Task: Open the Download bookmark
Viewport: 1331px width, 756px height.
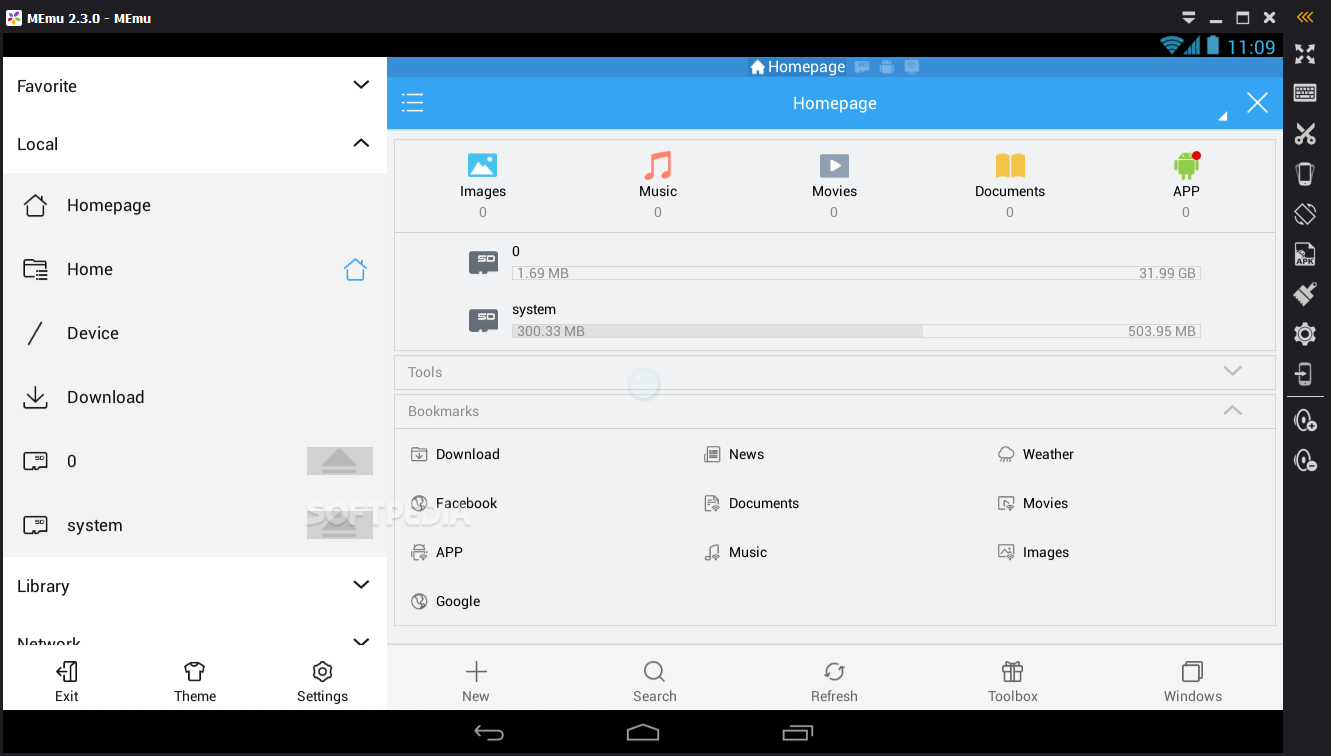Action: [455, 454]
